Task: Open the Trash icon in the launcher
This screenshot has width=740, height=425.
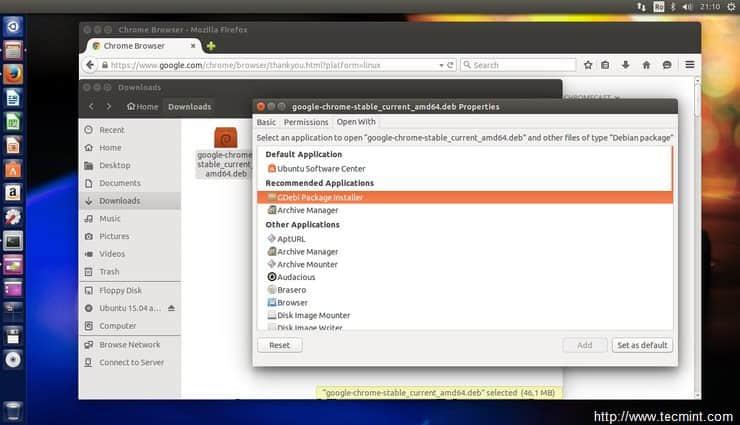Action: pyautogui.click(x=13, y=410)
